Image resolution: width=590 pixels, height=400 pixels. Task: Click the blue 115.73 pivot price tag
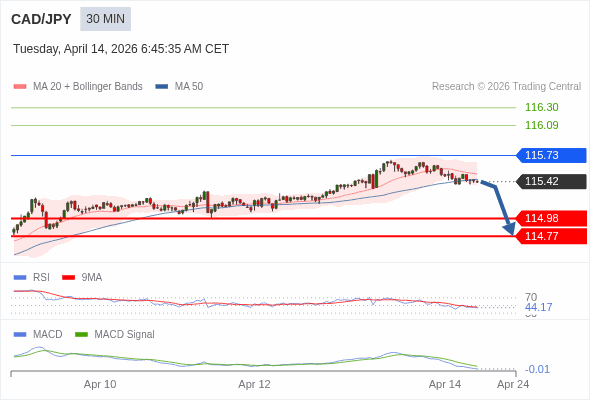point(551,155)
